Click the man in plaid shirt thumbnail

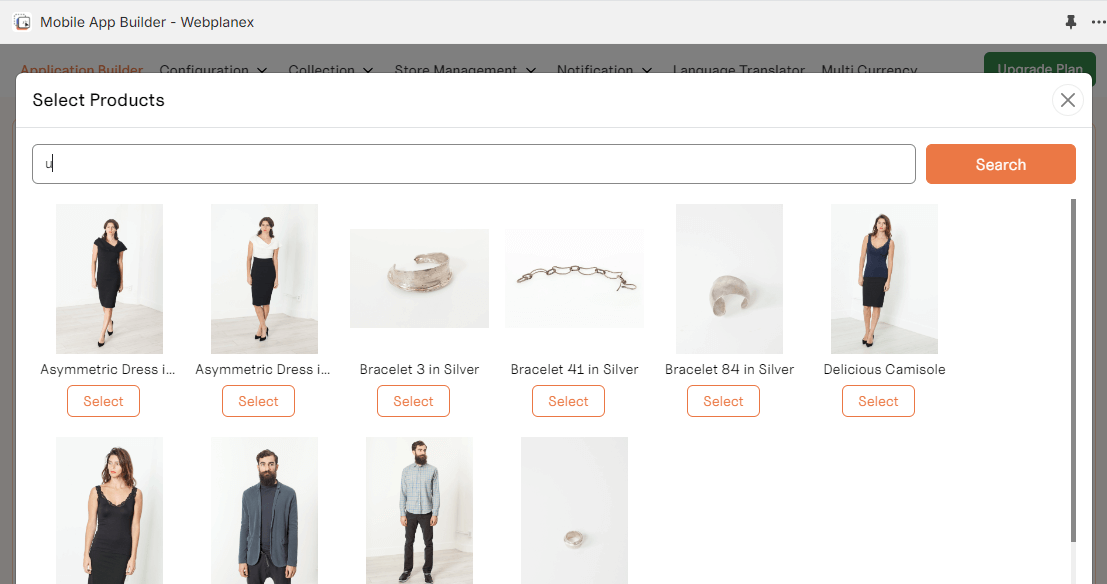[x=419, y=510]
